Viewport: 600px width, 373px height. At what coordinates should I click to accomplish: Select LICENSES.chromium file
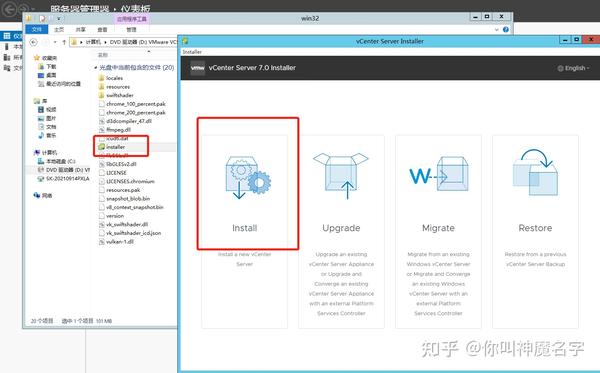[x=127, y=181]
